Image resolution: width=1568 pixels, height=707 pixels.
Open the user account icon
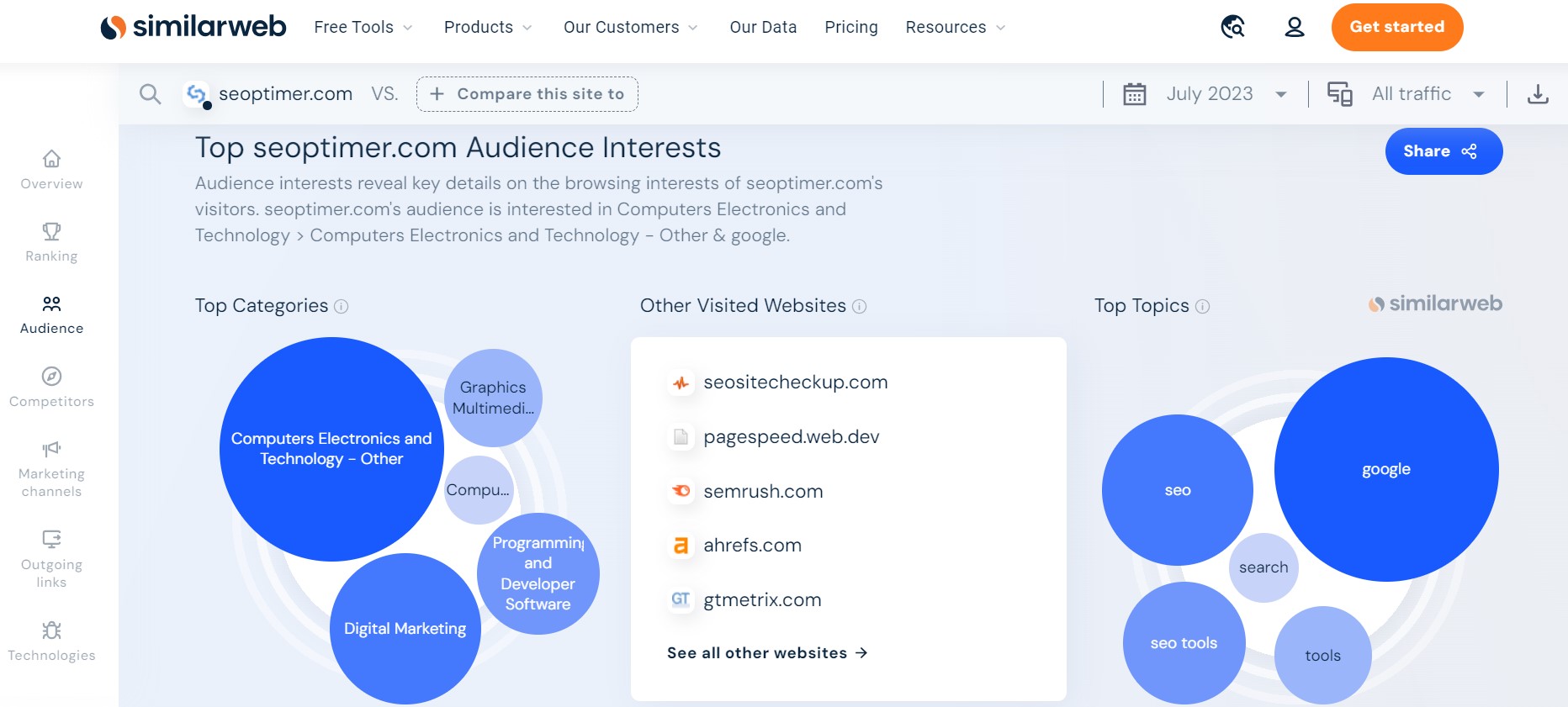coord(1295,28)
